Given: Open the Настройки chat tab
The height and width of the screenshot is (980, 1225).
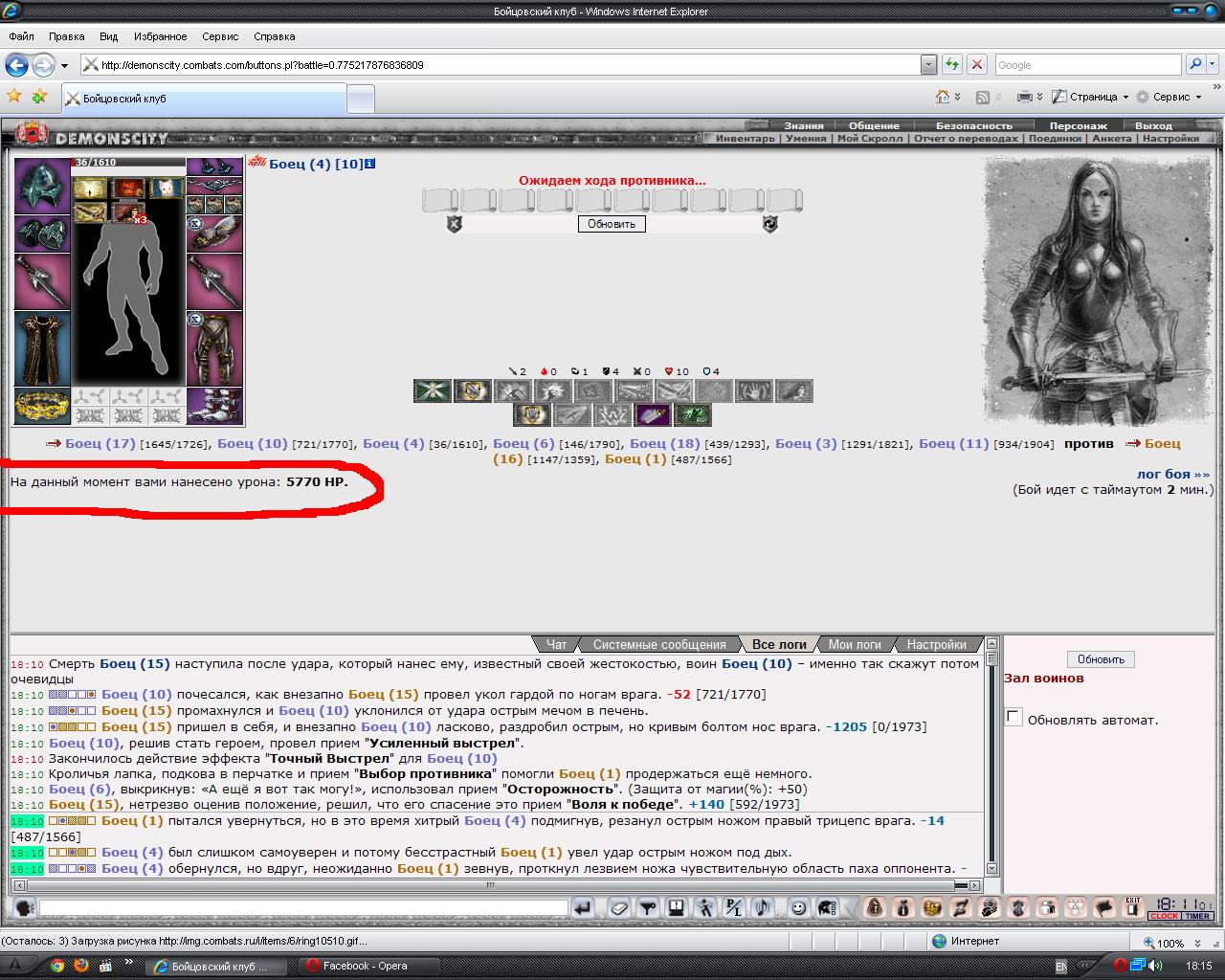Looking at the screenshot, I should 936,644.
